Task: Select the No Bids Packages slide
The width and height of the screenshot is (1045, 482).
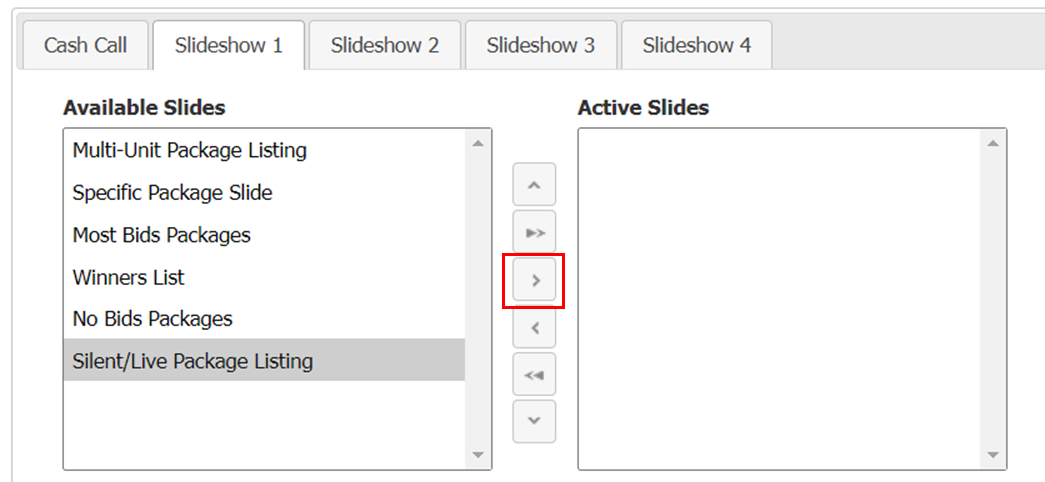Action: tap(153, 319)
